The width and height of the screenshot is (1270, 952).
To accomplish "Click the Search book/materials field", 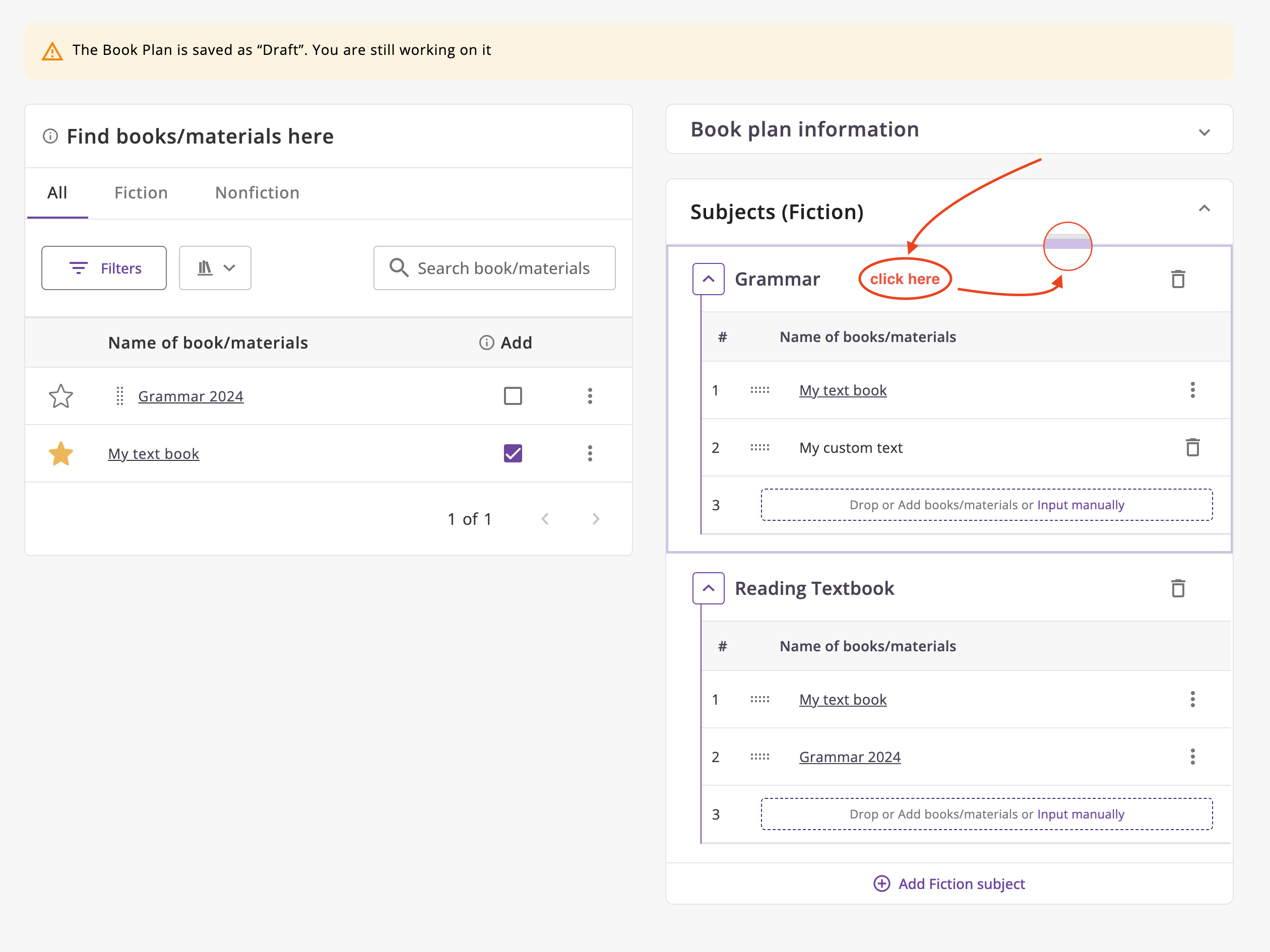I will pos(502,268).
